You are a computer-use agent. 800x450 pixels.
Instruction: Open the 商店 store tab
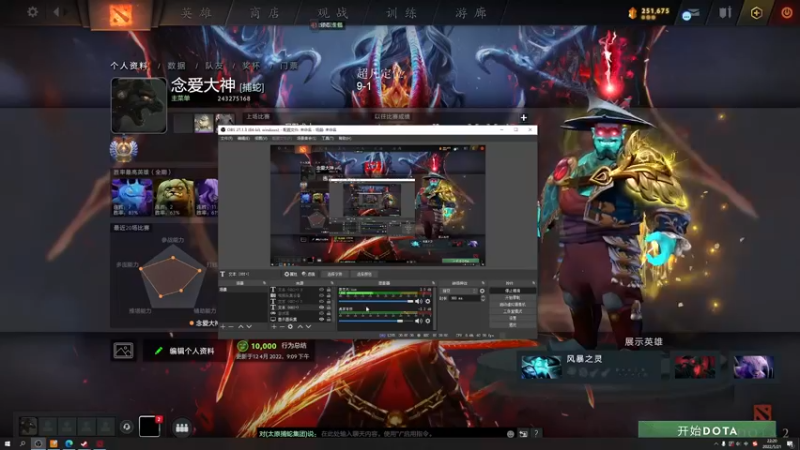click(265, 13)
